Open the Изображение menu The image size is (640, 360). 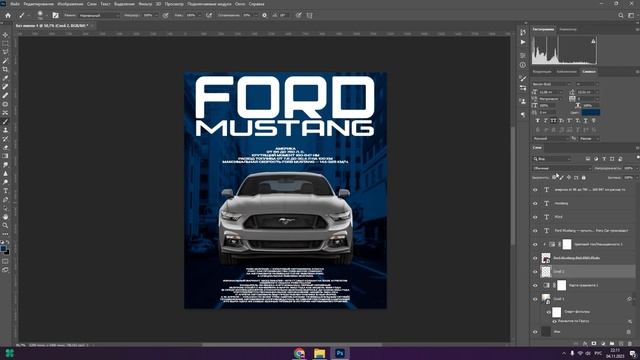click(x=70, y=4)
